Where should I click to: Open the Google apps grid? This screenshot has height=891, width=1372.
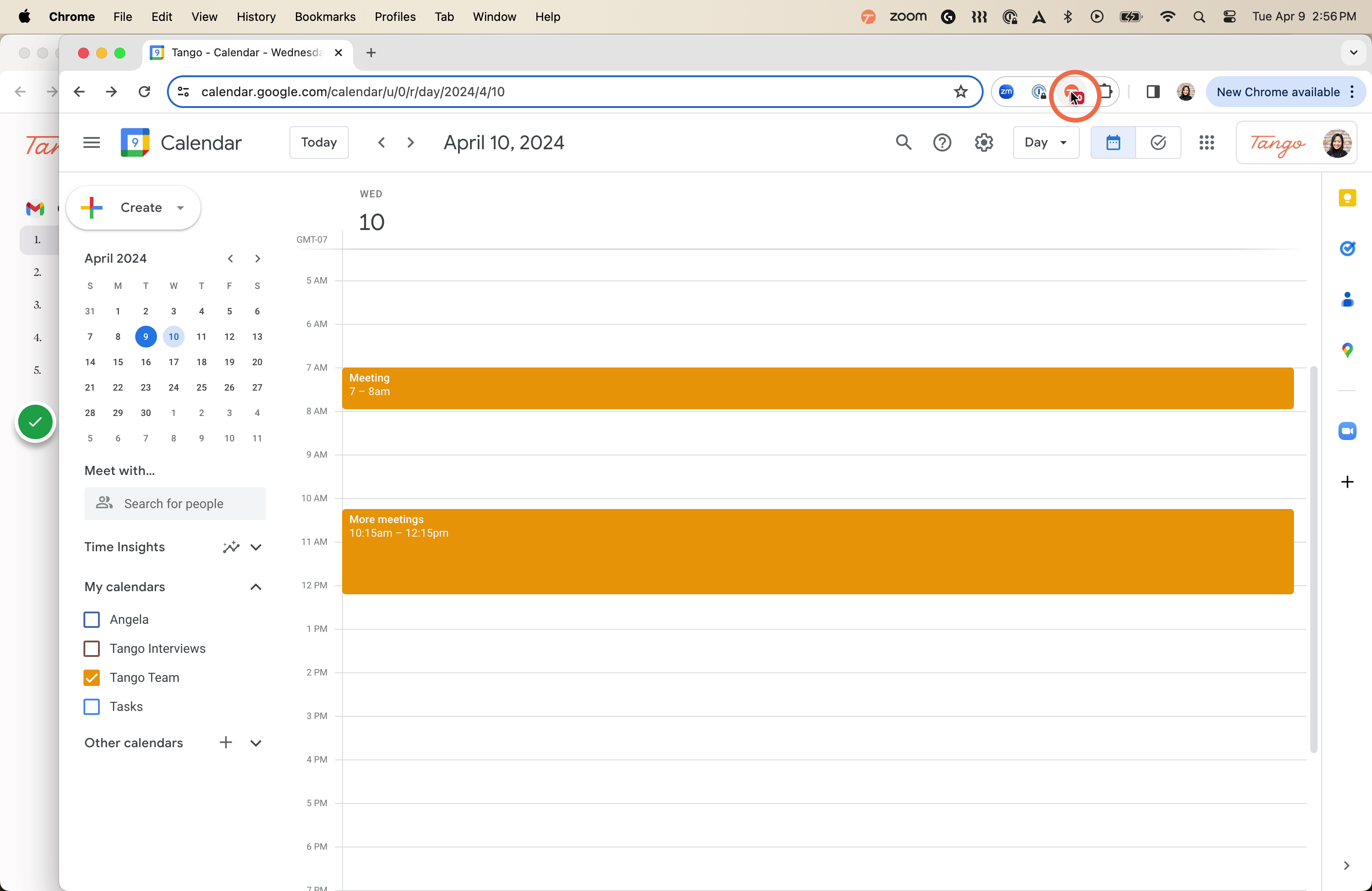[1206, 142]
